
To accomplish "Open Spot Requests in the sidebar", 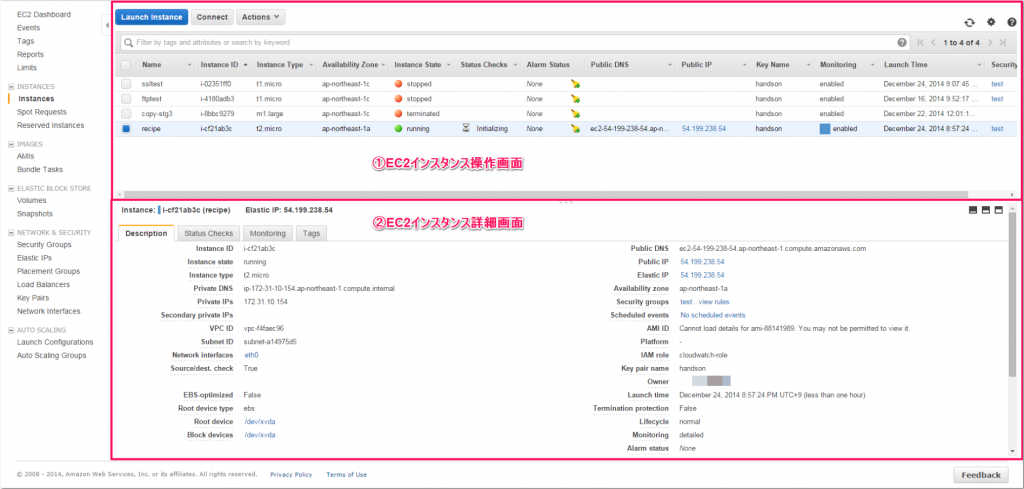I will (x=42, y=112).
